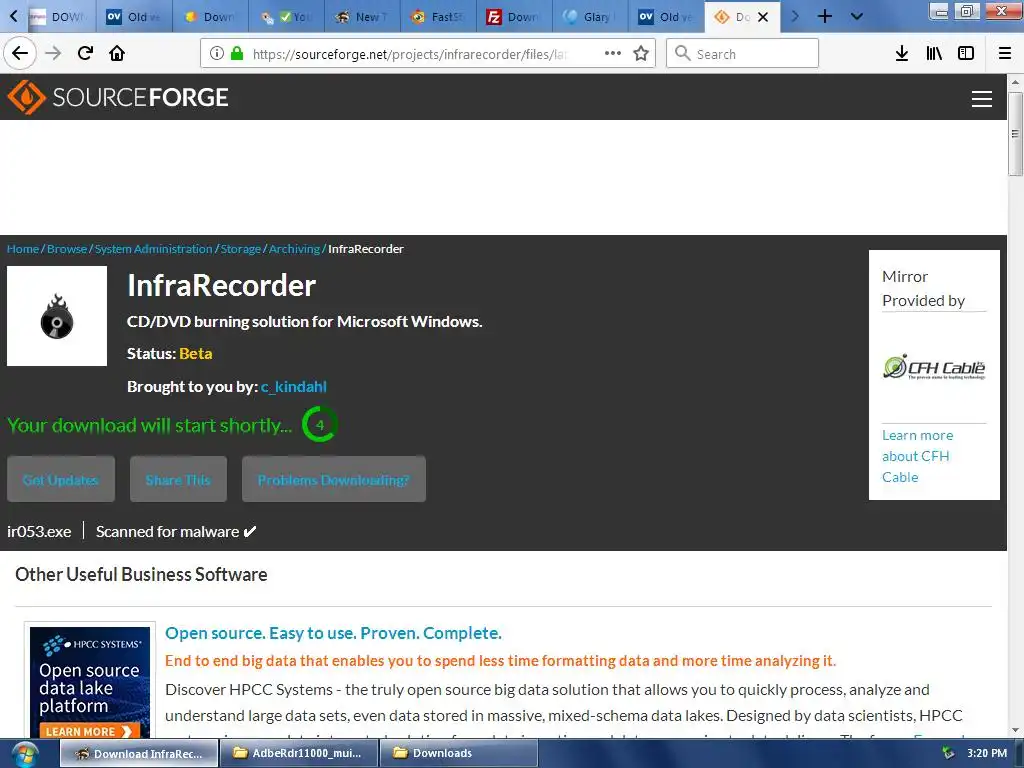Open SourceForge site hamburger menu
The height and width of the screenshot is (768, 1024).
click(982, 99)
